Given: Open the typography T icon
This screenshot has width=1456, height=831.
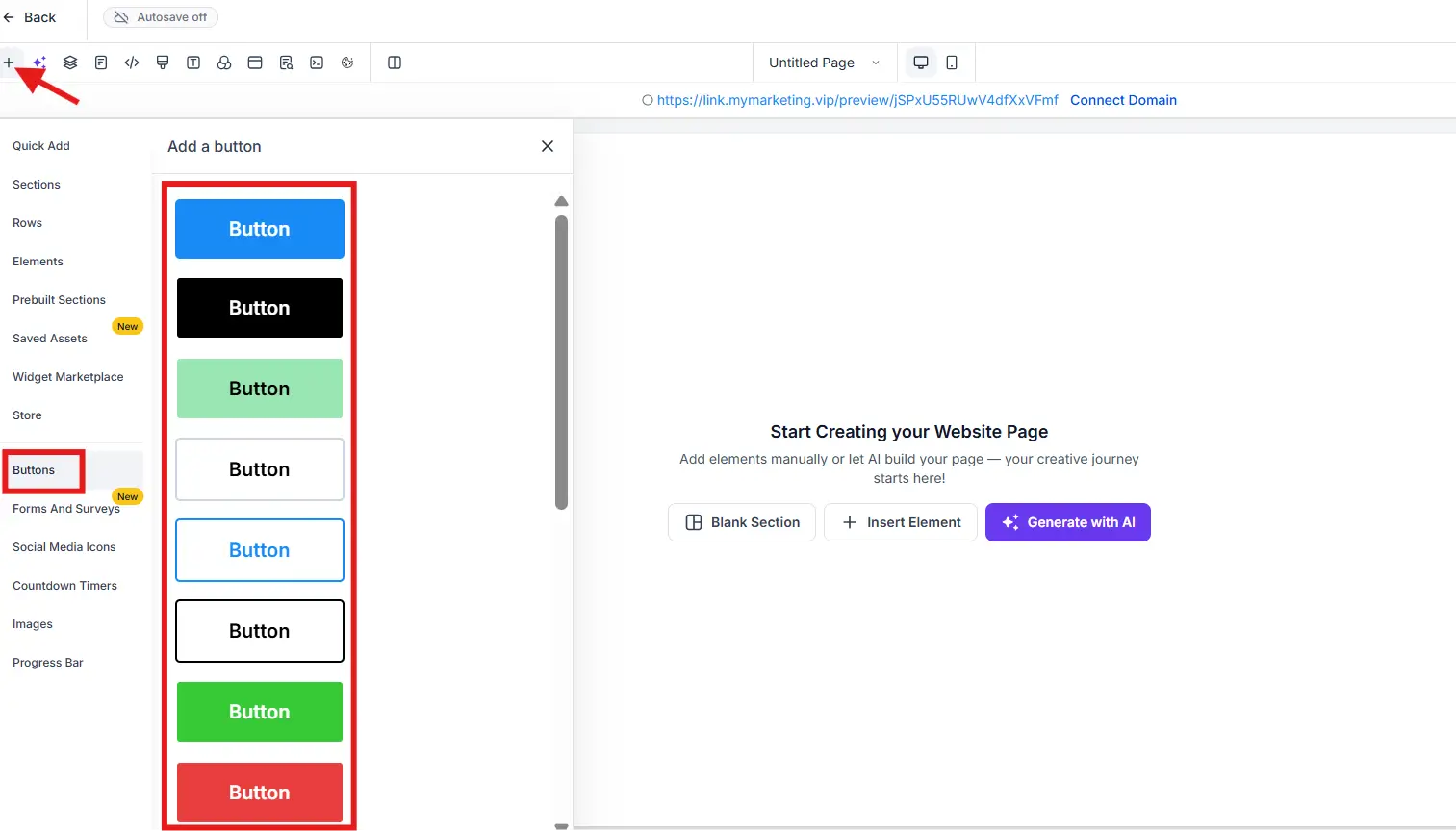Looking at the screenshot, I should 193,63.
